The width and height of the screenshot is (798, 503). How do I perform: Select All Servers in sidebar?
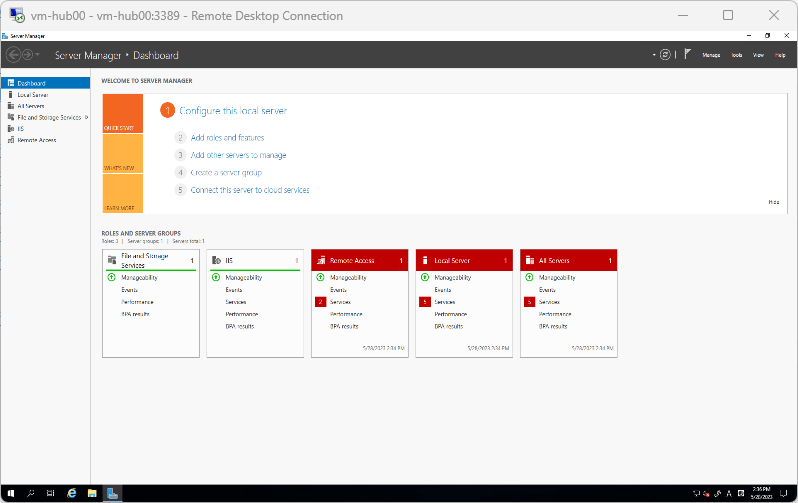(45, 106)
